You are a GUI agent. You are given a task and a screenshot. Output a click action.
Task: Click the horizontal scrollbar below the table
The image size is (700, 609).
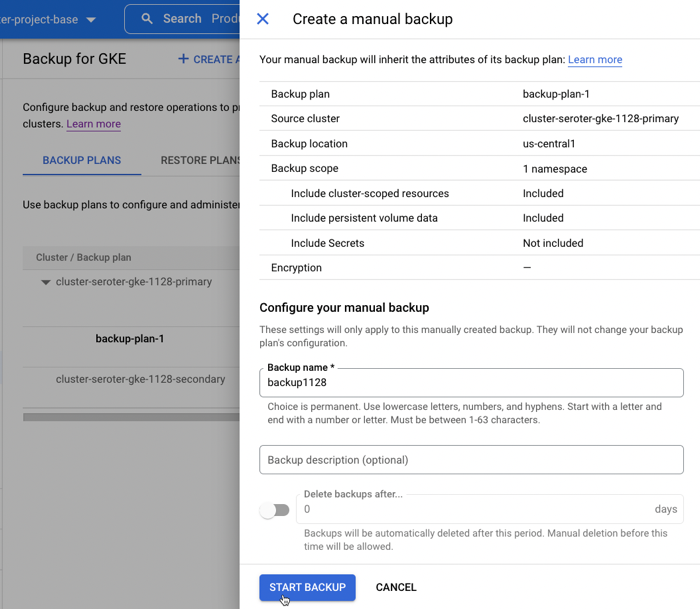pyautogui.click(x=130, y=416)
